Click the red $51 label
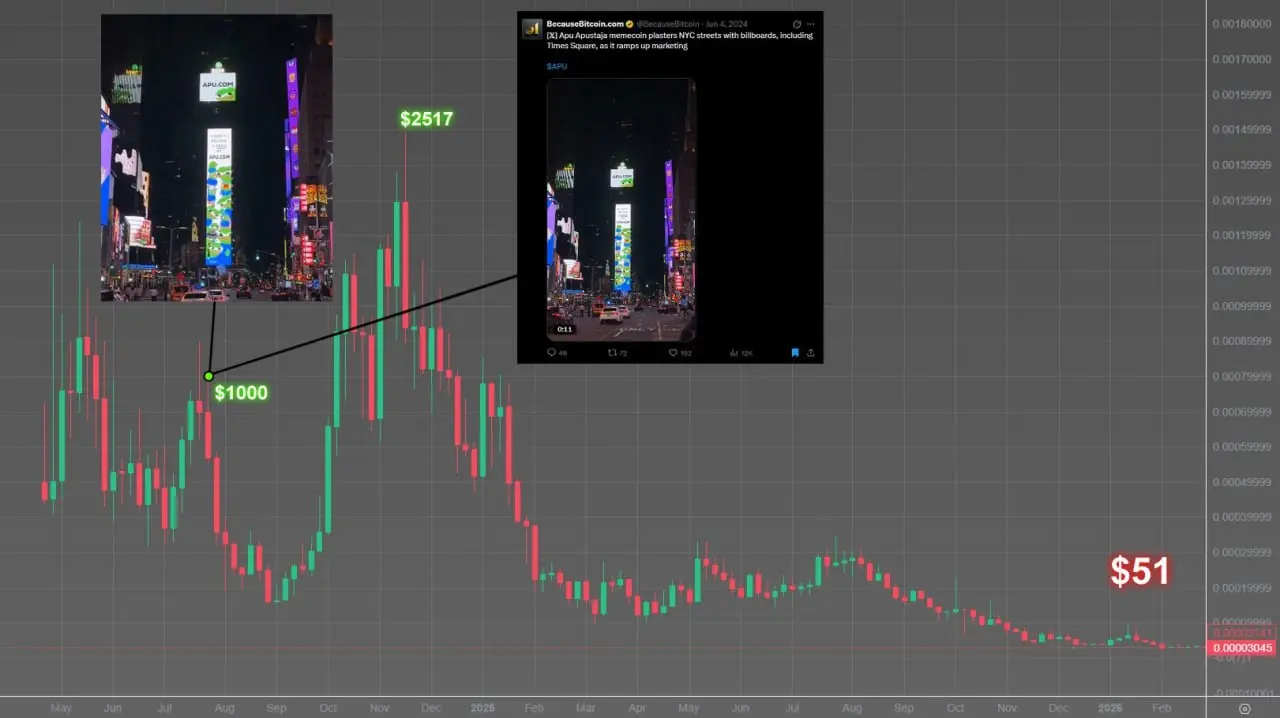This screenshot has width=1280, height=718. point(1139,571)
